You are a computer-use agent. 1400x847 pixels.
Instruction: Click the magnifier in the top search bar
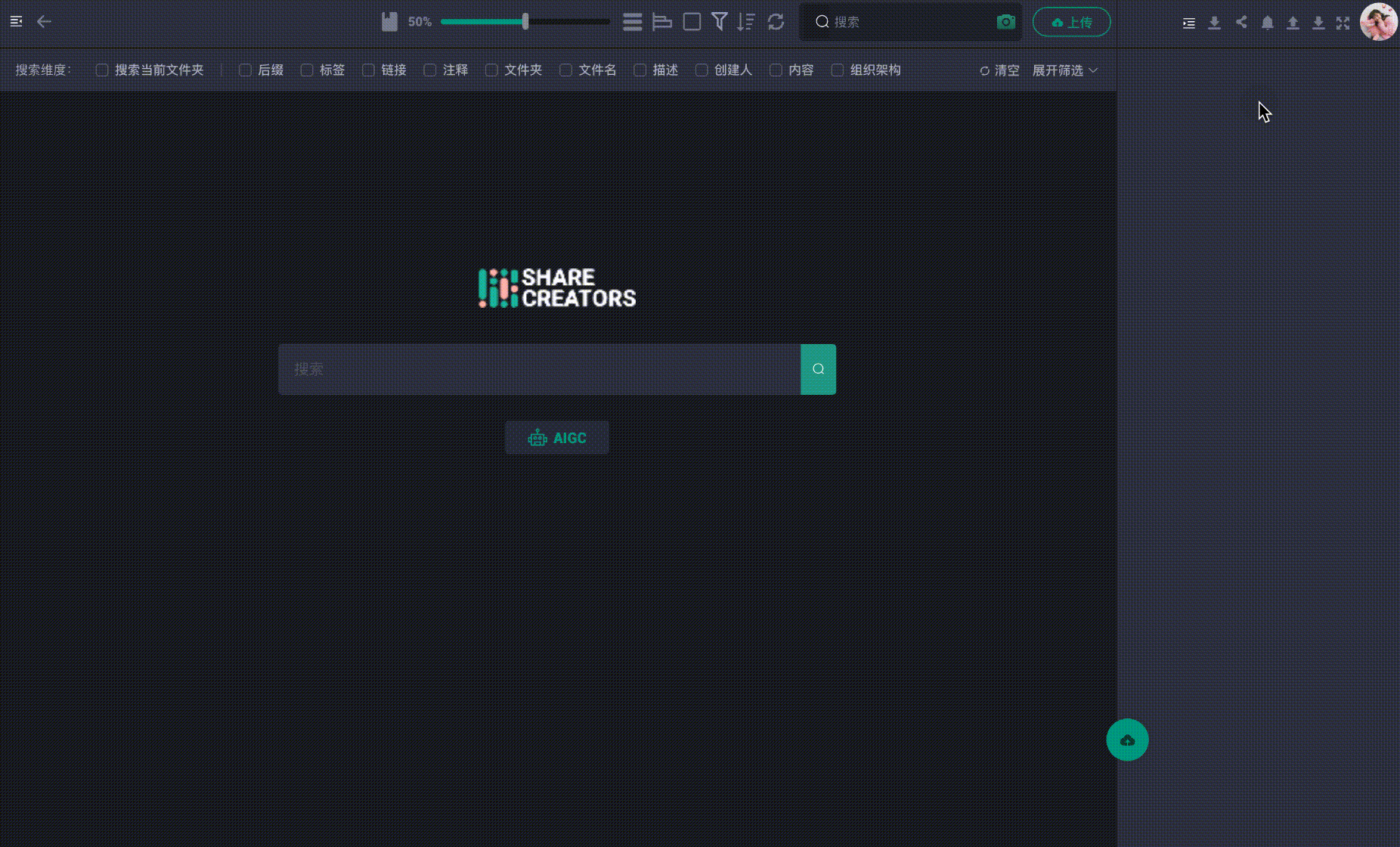click(822, 21)
